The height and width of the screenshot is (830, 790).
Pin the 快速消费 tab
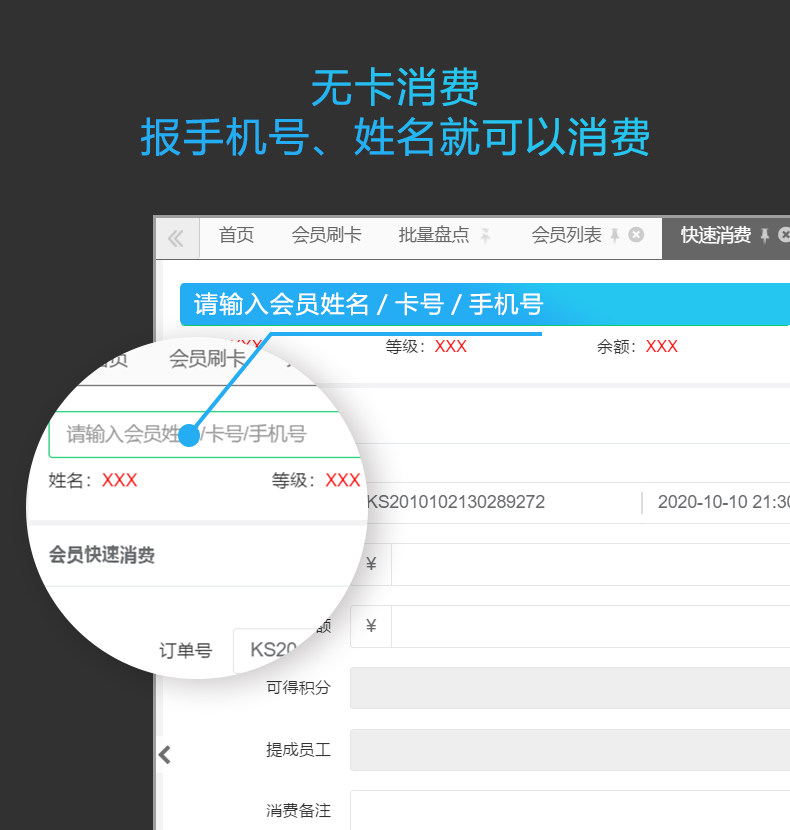click(x=765, y=236)
